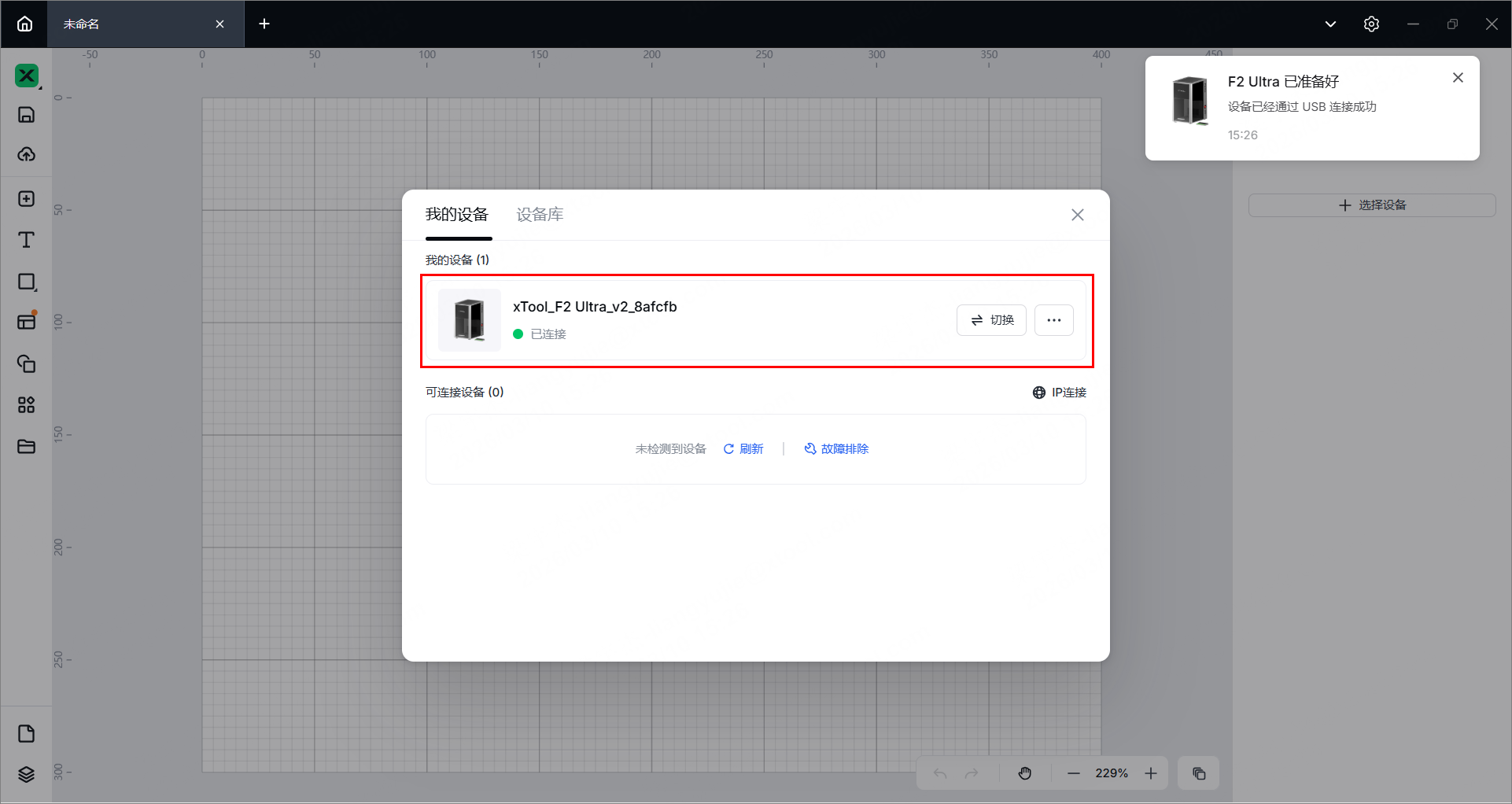The image size is (1512, 804).
Task: Select the 我的设备 tab
Action: (457, 215)
